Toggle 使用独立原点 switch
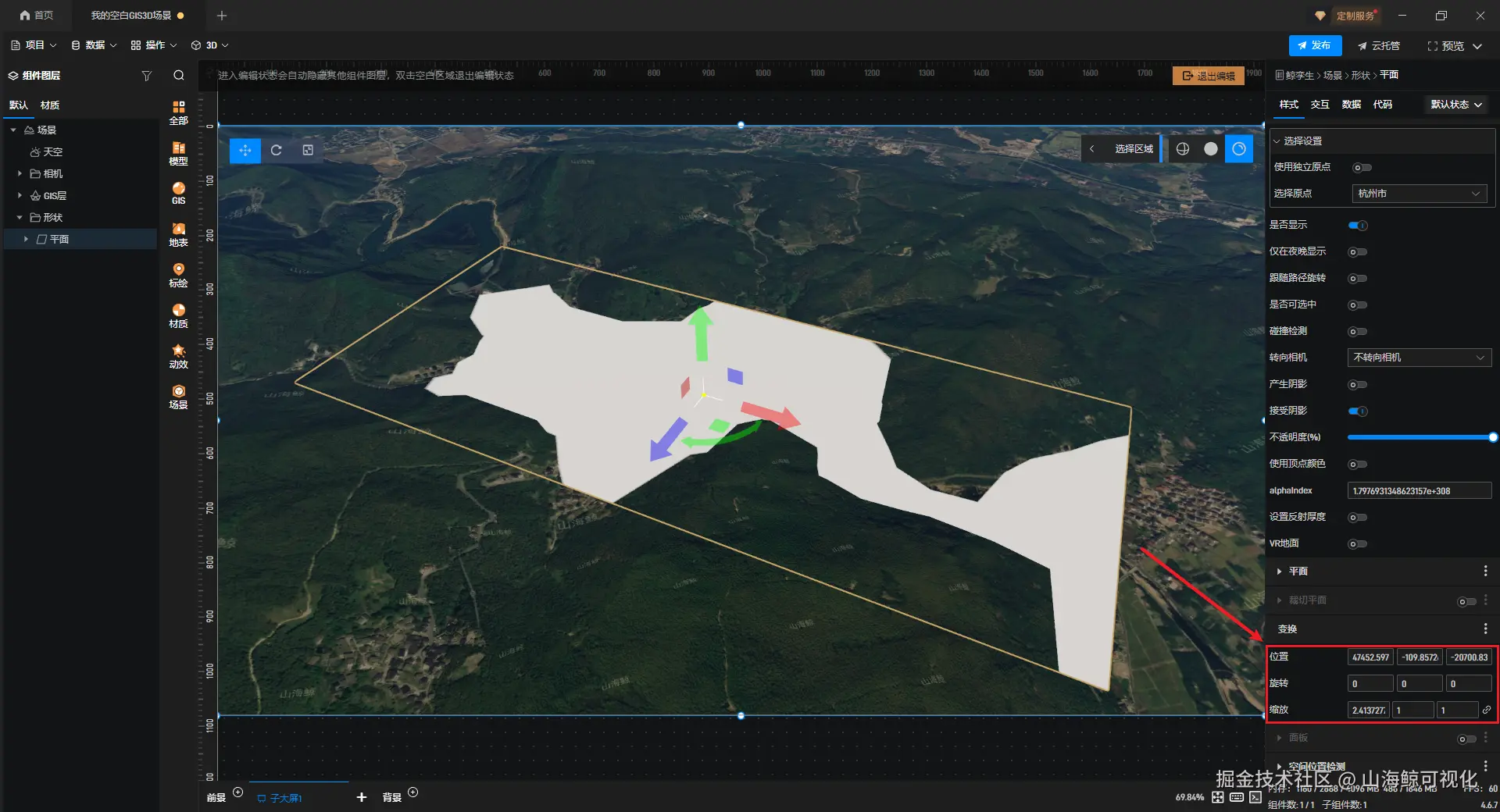The height and width of the screenshot is (812, 1500). click(1362, 168)
